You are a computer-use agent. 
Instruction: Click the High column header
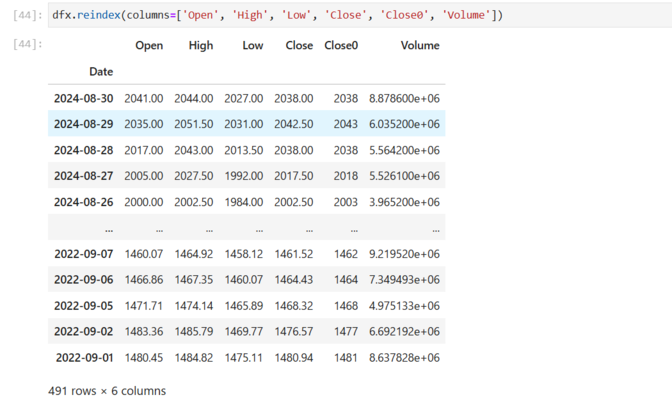pos(200,46)
